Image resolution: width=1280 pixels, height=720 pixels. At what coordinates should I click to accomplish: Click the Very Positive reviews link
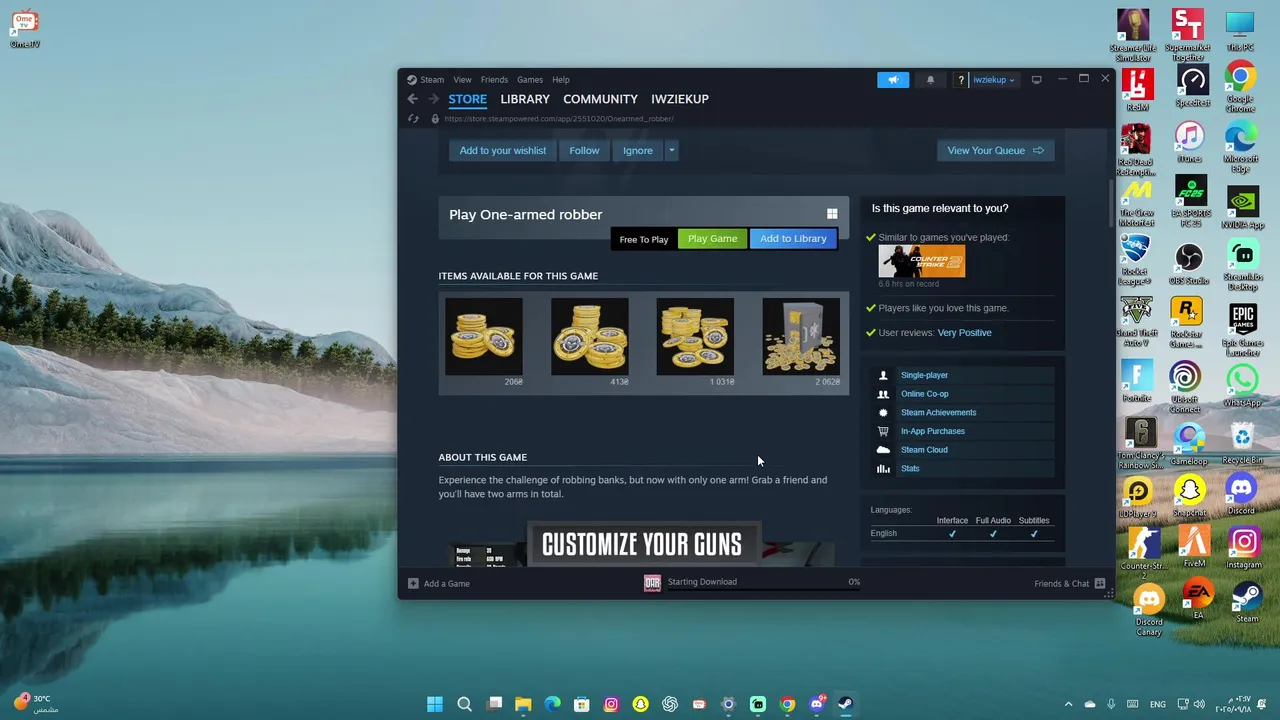coord(965,333)
